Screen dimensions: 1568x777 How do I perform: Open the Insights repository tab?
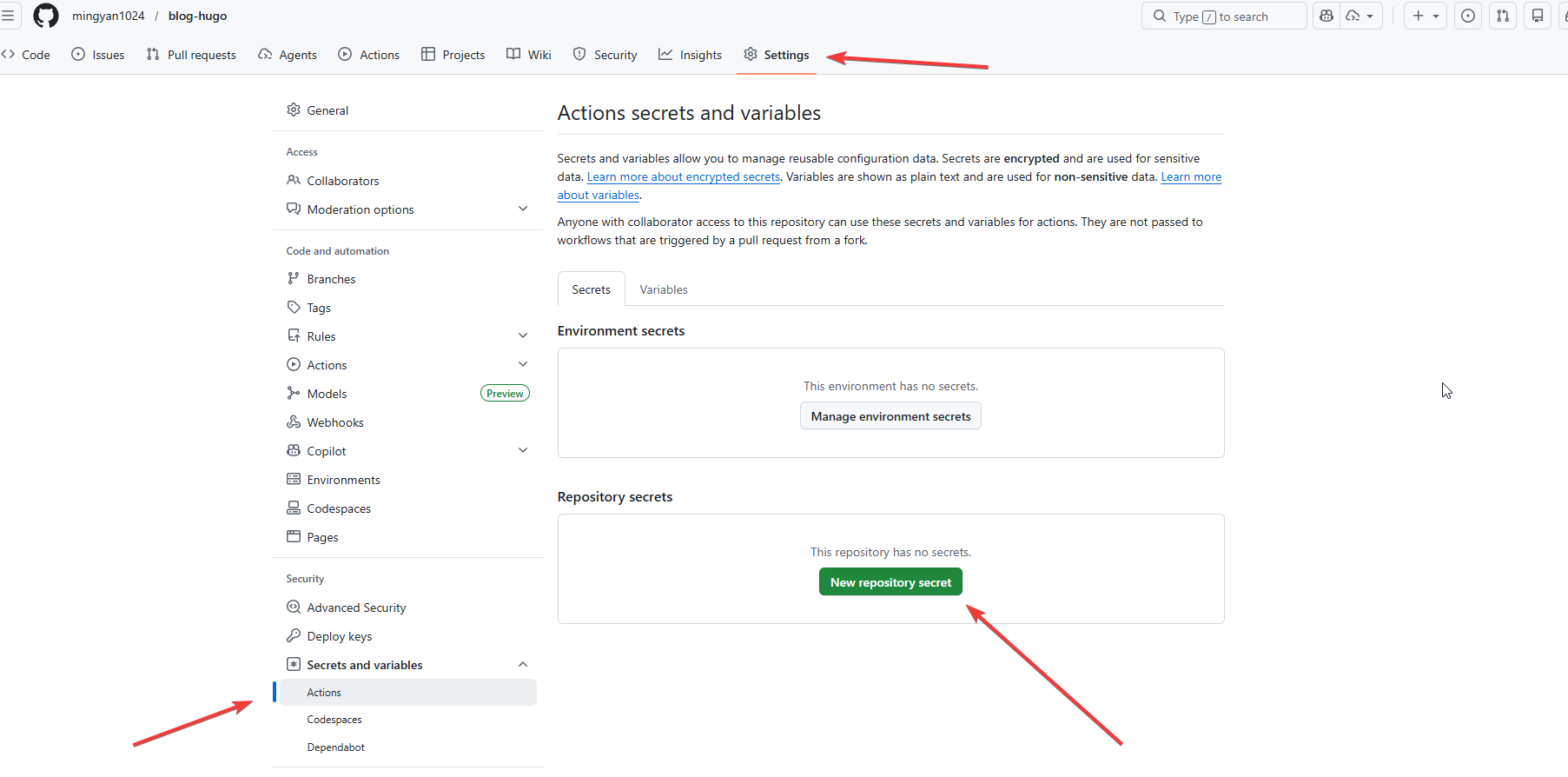pyautogui.click(x=691, y=55)
